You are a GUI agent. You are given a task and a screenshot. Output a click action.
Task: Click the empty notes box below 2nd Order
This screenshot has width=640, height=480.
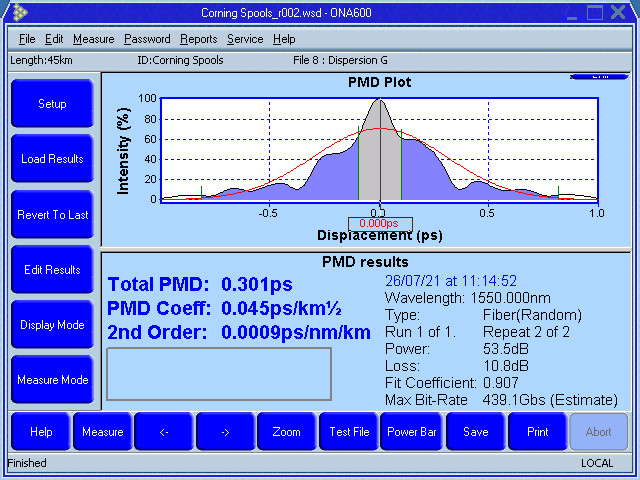[219, 374]
